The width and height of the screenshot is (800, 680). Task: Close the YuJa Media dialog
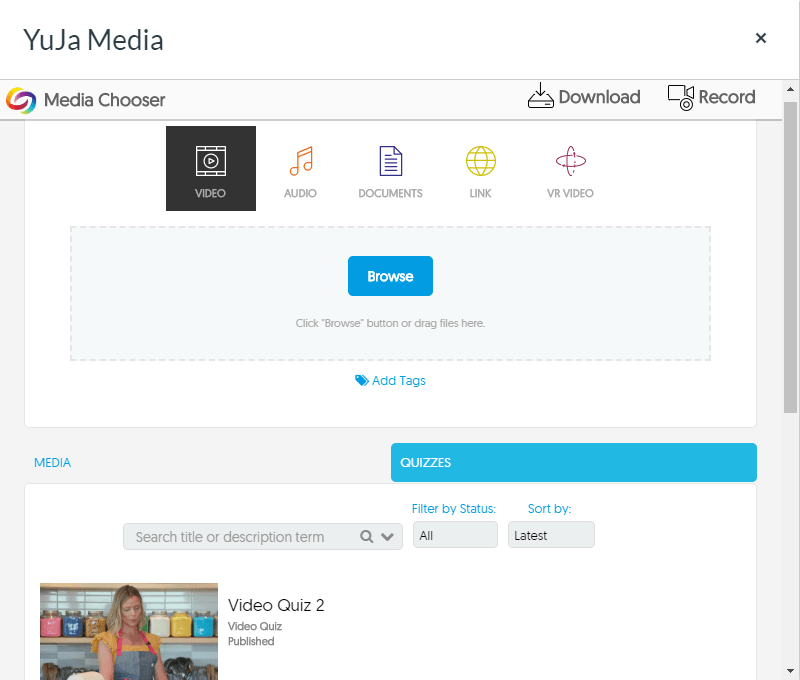pos(761,38)
